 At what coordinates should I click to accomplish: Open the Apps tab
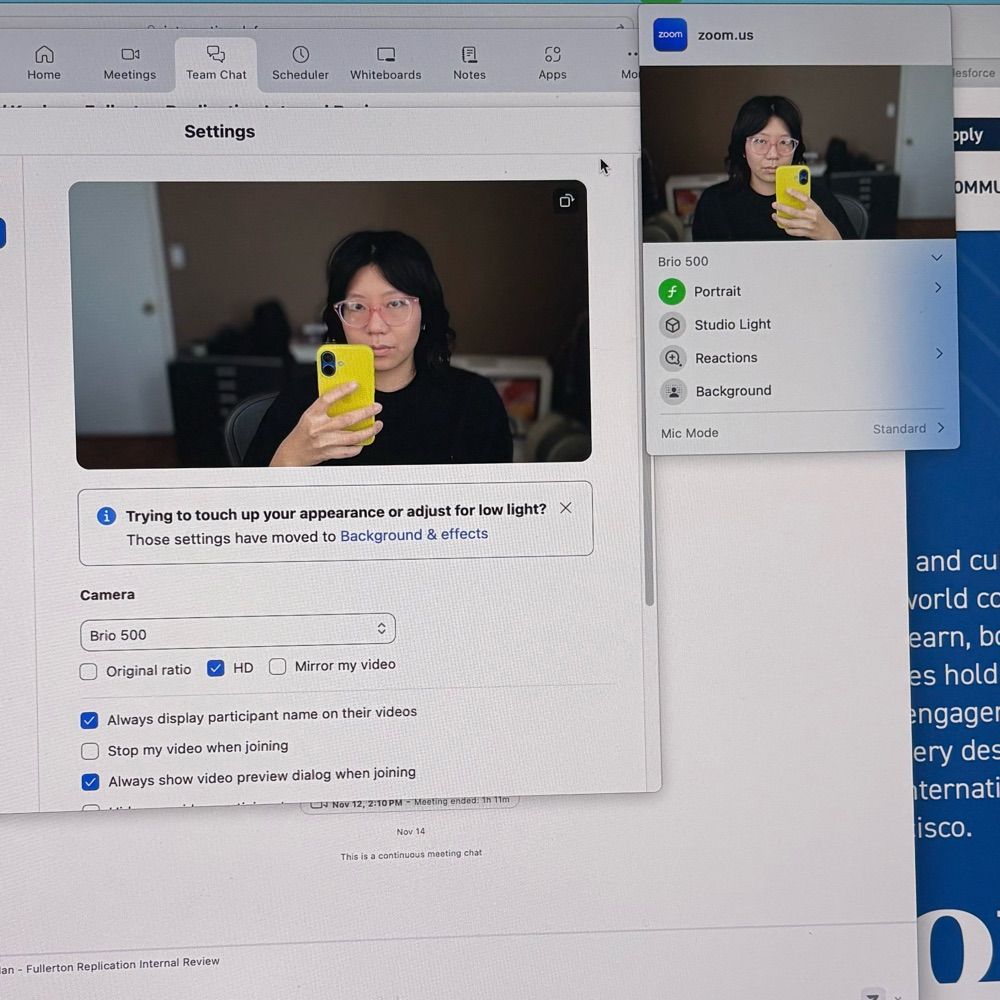tap(552, 62)
